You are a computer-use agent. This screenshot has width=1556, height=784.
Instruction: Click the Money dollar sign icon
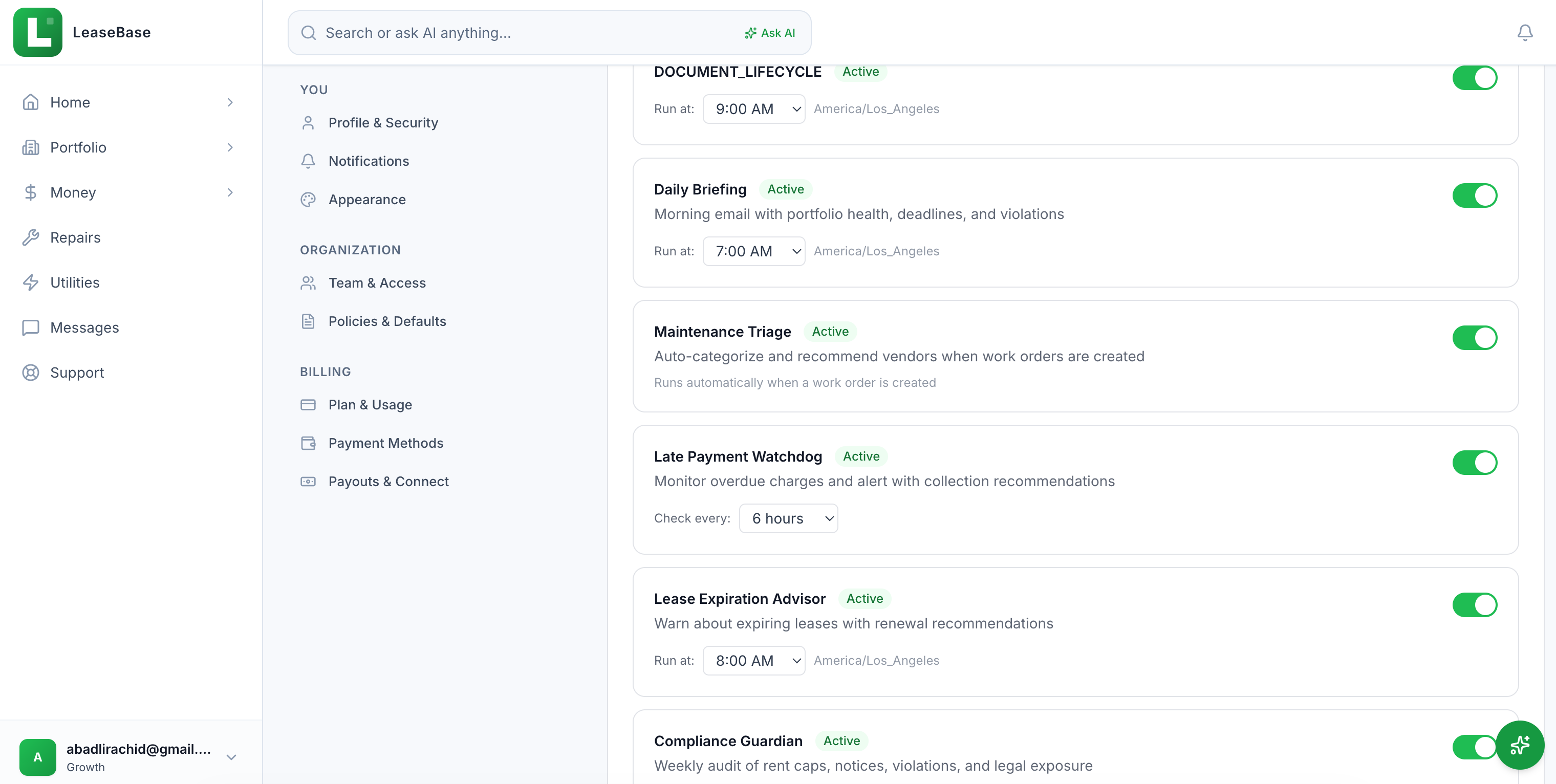tap(30, 193)
